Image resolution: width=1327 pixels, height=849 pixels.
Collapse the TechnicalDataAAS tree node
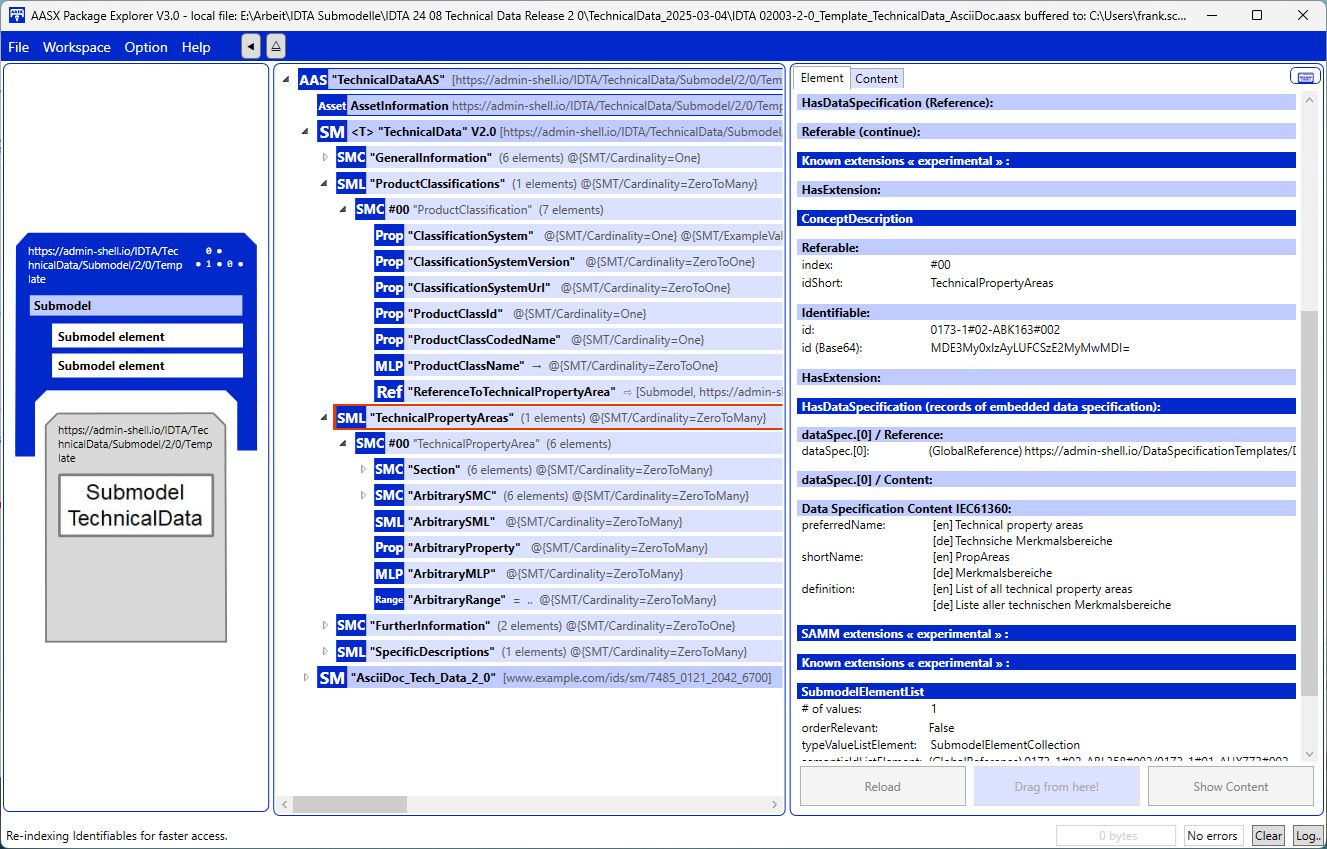coord(287,80)
